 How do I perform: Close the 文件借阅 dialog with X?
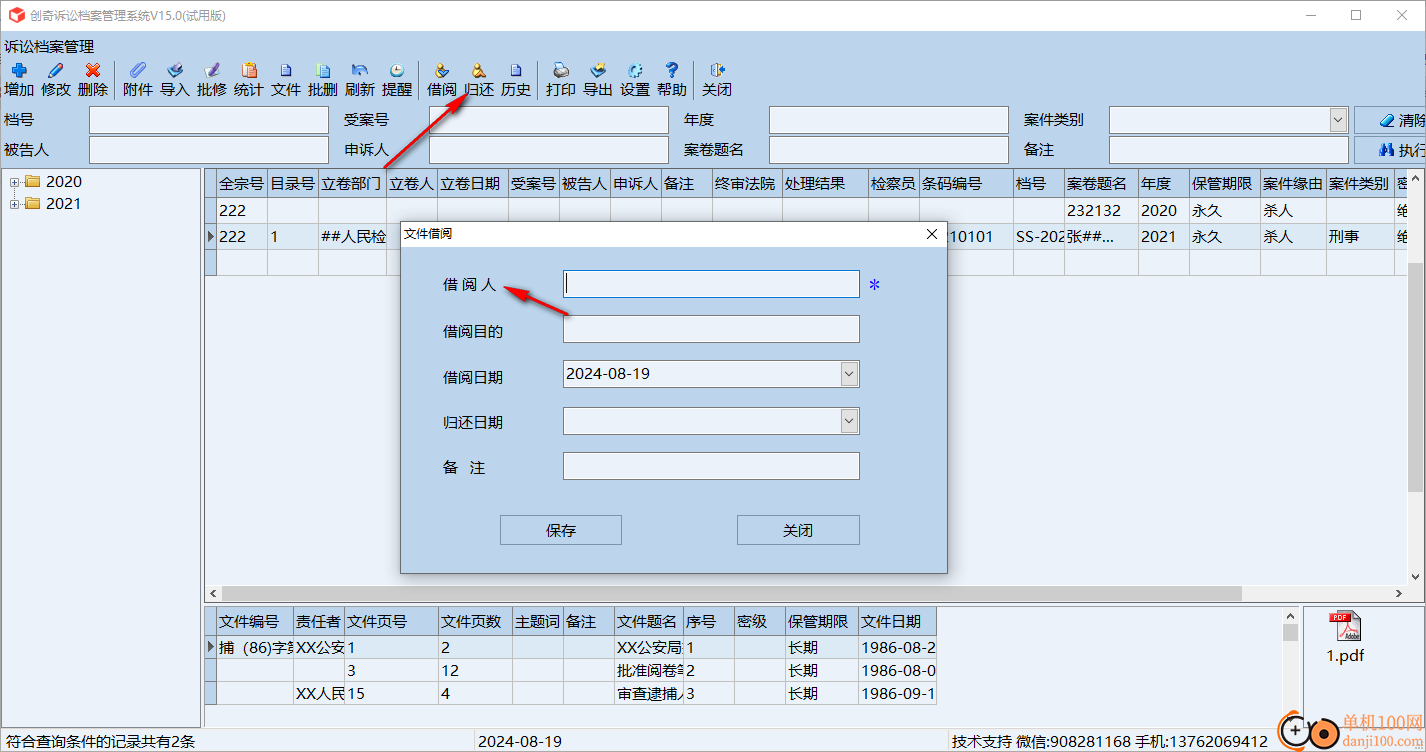pyautogui.click(x=932, y=234)
